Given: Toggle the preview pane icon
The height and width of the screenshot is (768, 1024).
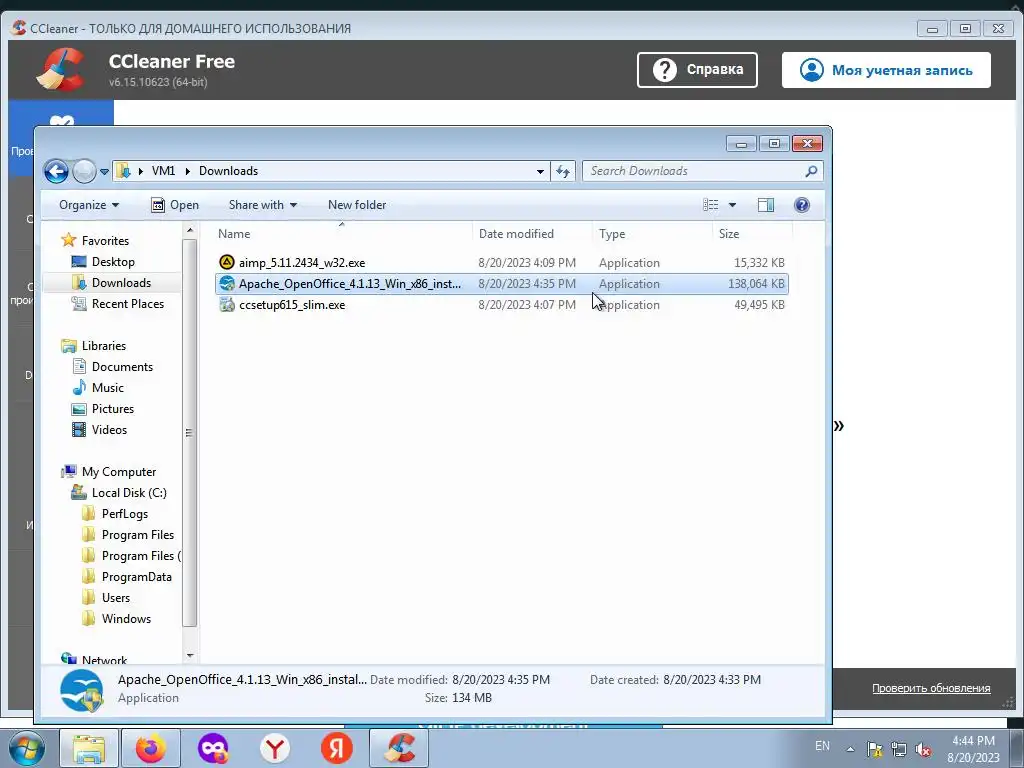Looking at the screenshot, I should pyautogui.click(x=765, y=205).
